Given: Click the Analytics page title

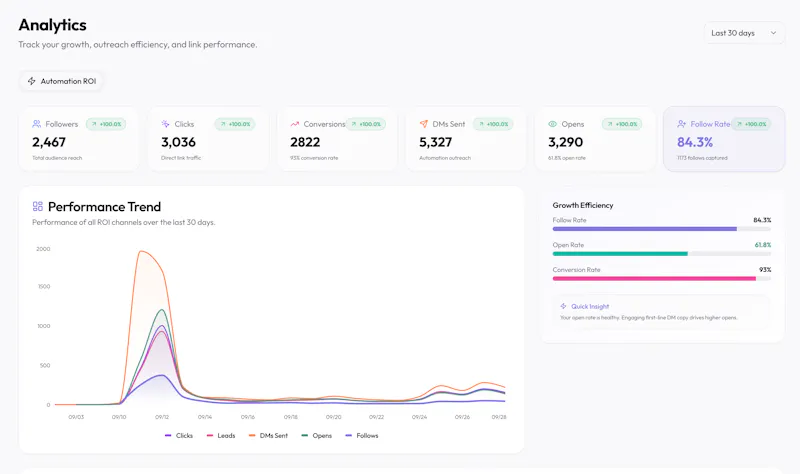Looking at the screenshot, I should tap(53, 25).
